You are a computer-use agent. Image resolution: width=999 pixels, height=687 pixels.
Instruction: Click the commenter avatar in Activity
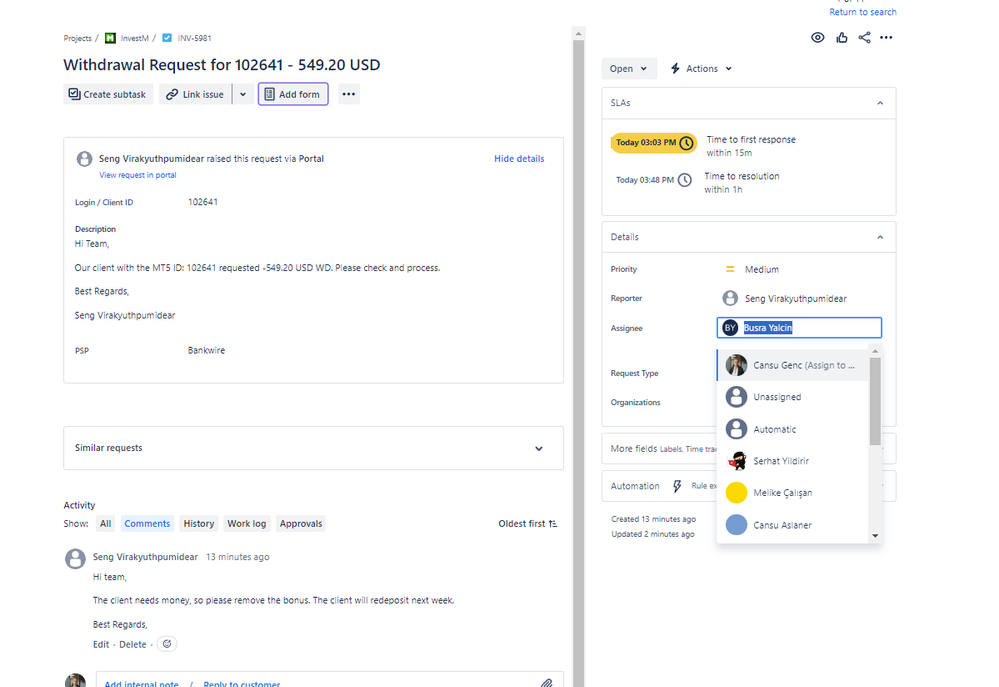pyautogui.click(x=75, y=559)
